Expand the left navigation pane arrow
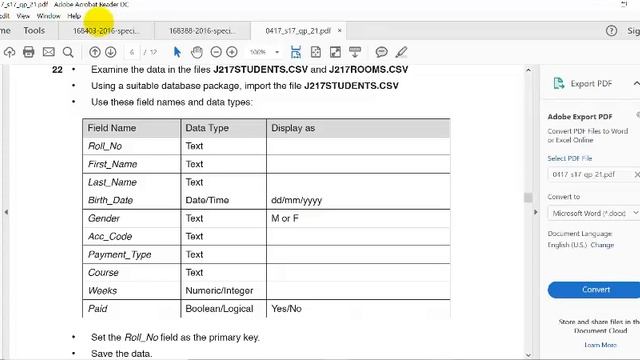 [6, 212]
